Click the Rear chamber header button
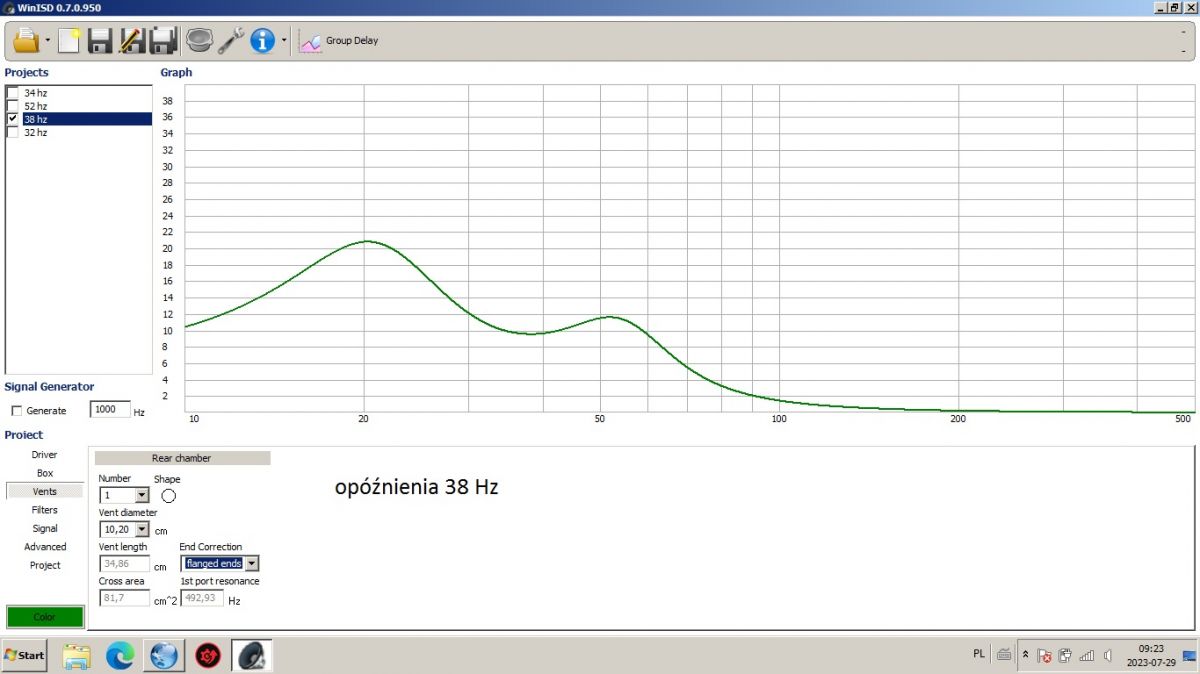Screen dimensions: 1200x674 tap(182, 458)
